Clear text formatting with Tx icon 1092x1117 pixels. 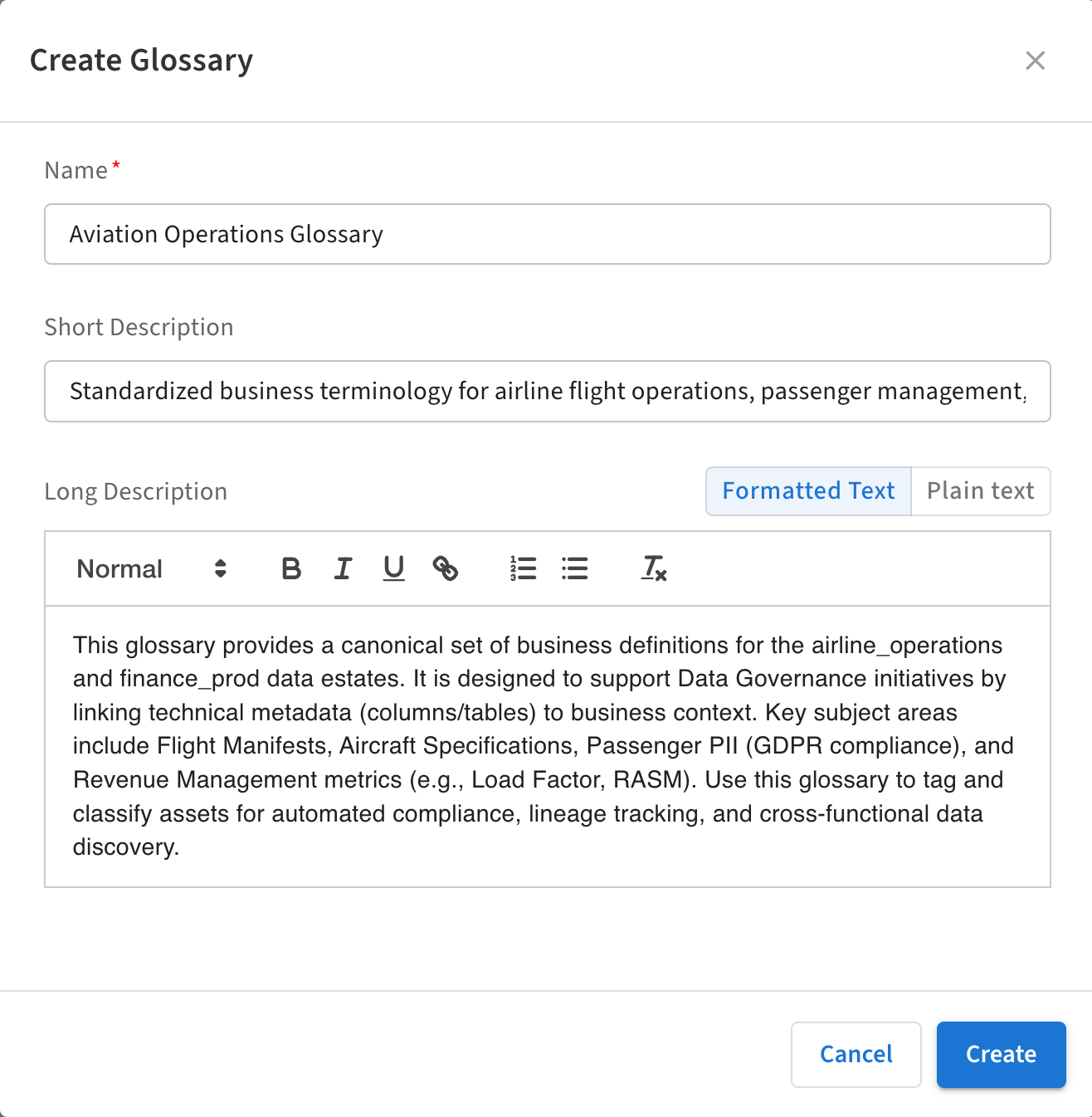pyautogui.click(x=654, y=568)
